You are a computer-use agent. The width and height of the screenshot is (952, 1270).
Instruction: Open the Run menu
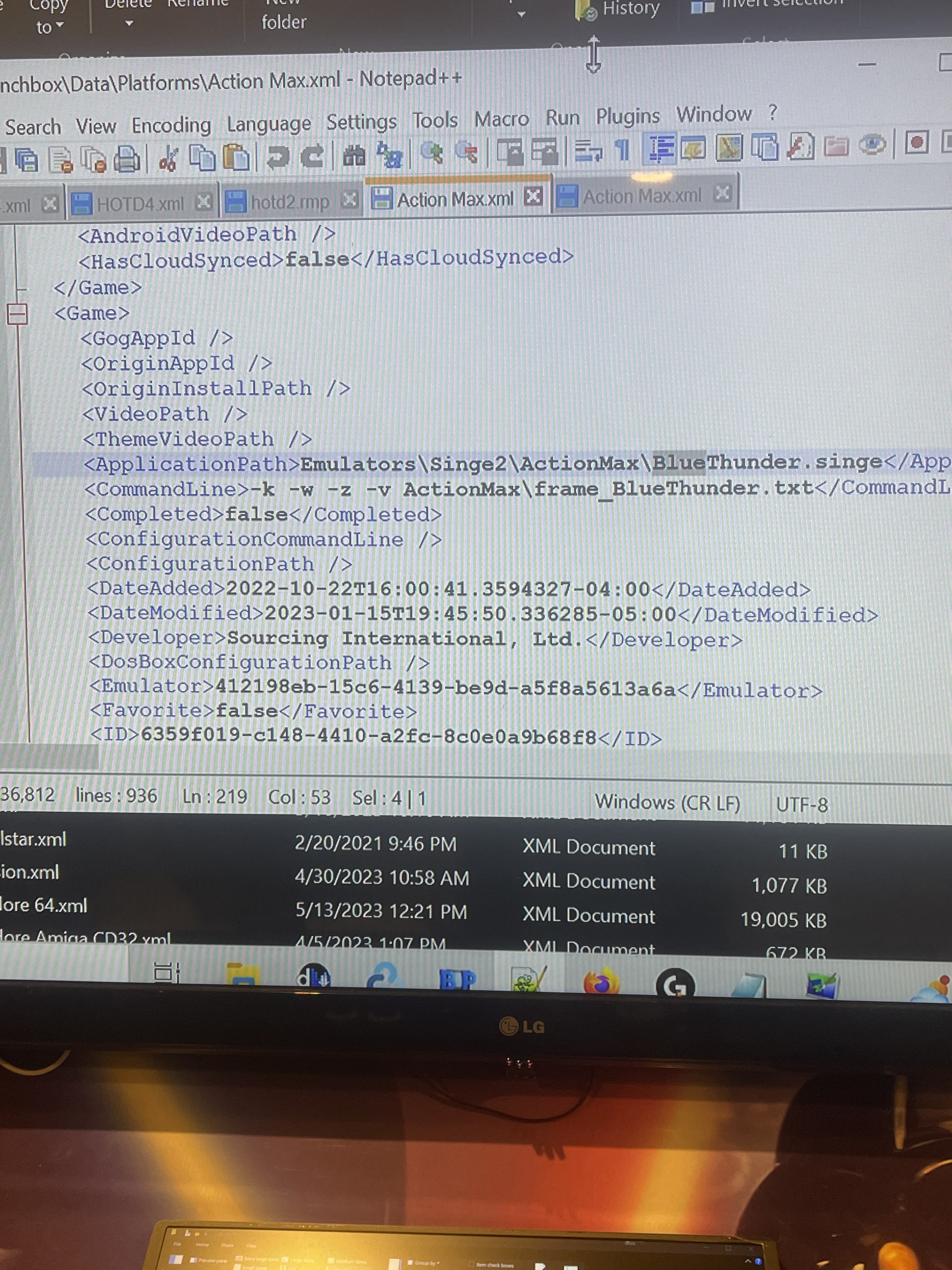(x=562, y=117)
